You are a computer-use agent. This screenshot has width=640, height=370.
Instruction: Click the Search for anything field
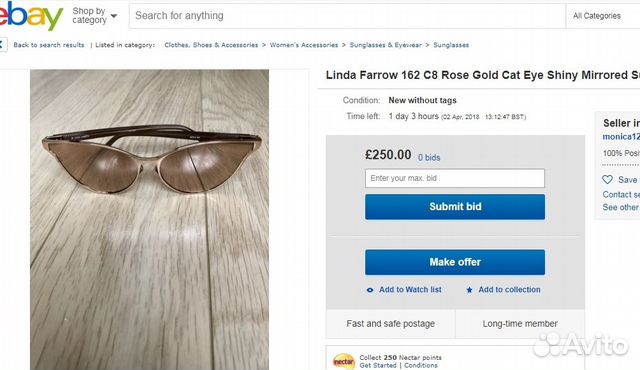(x=347, y=16)
